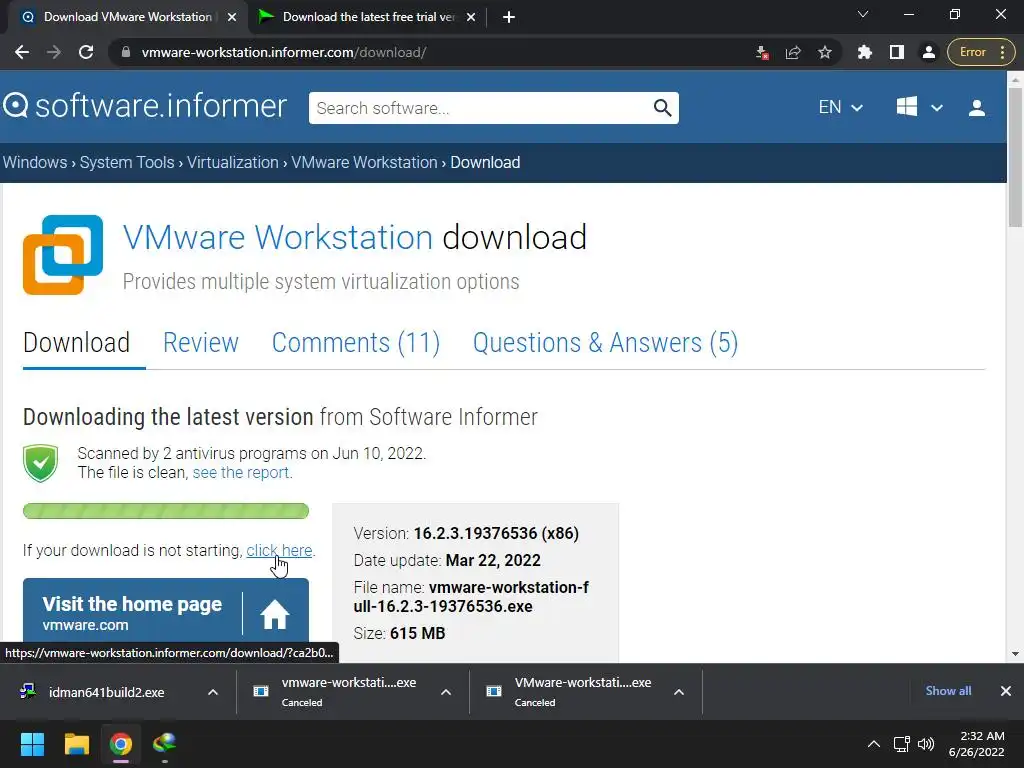This screenshot has height=768, width=1024.
Task: Go to Windows breadcrumb
Action: (35, 162)
